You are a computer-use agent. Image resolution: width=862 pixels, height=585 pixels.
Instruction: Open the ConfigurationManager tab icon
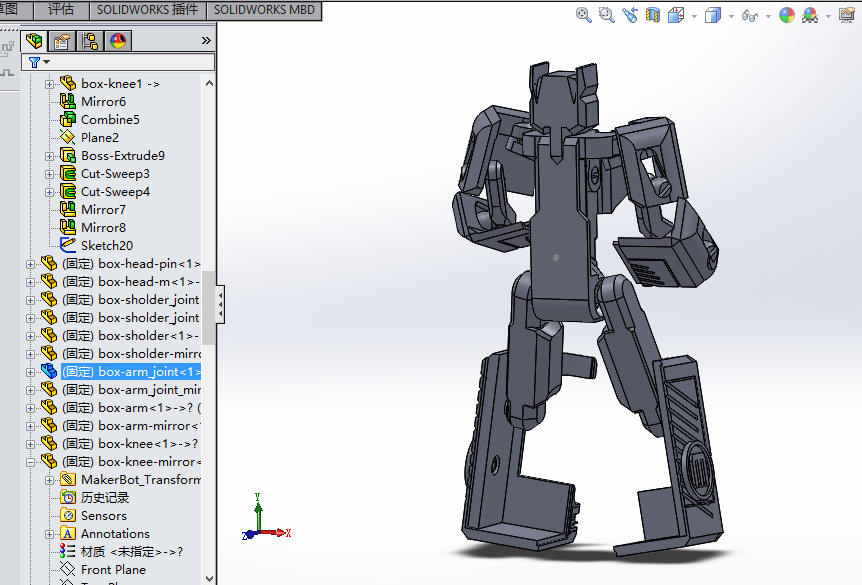click(90, 41)
